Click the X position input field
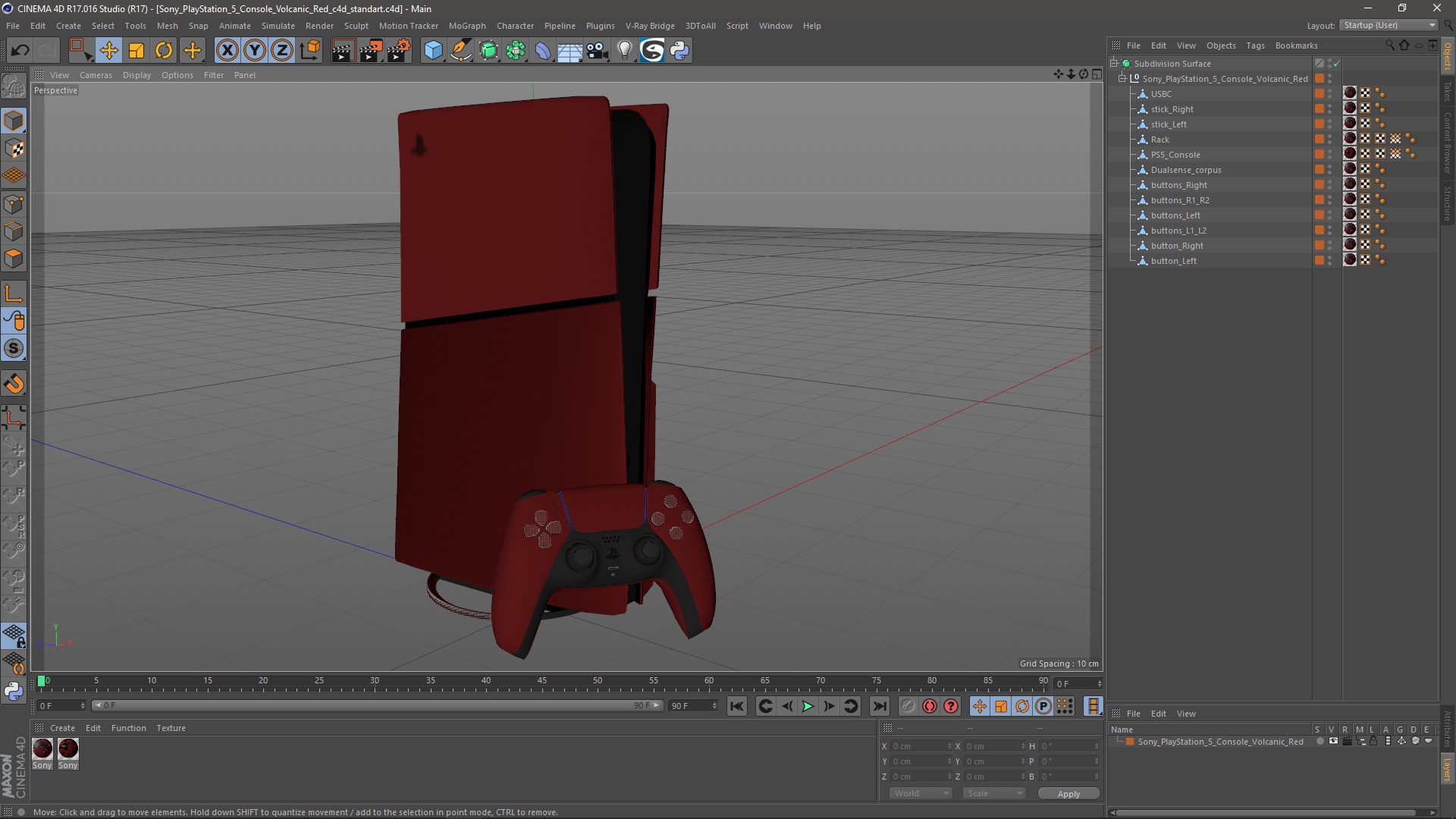The width and height of the screenshot is (1456, 819). coord(921,746)
